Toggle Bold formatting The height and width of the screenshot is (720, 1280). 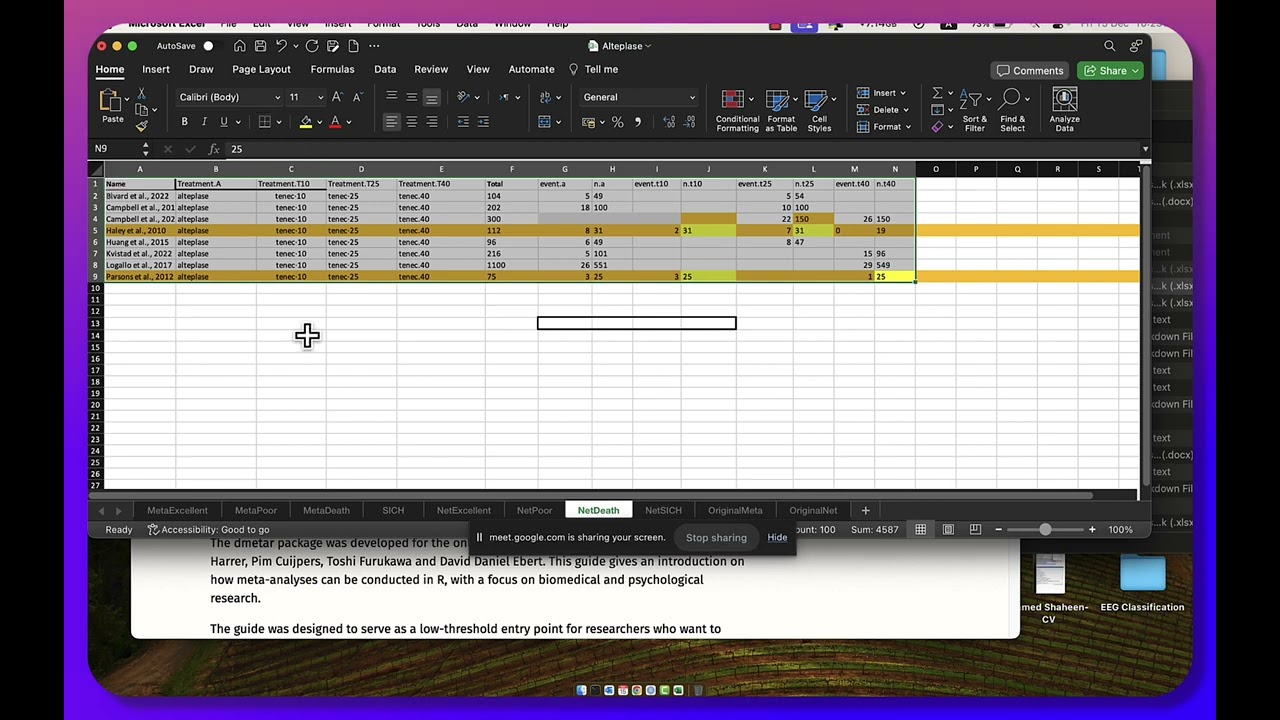[184, 122]
